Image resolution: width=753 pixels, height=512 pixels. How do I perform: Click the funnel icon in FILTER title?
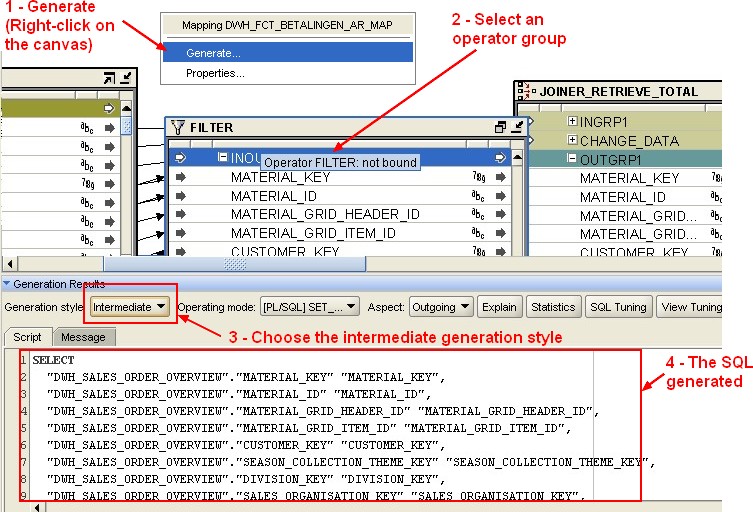[178, 127]
